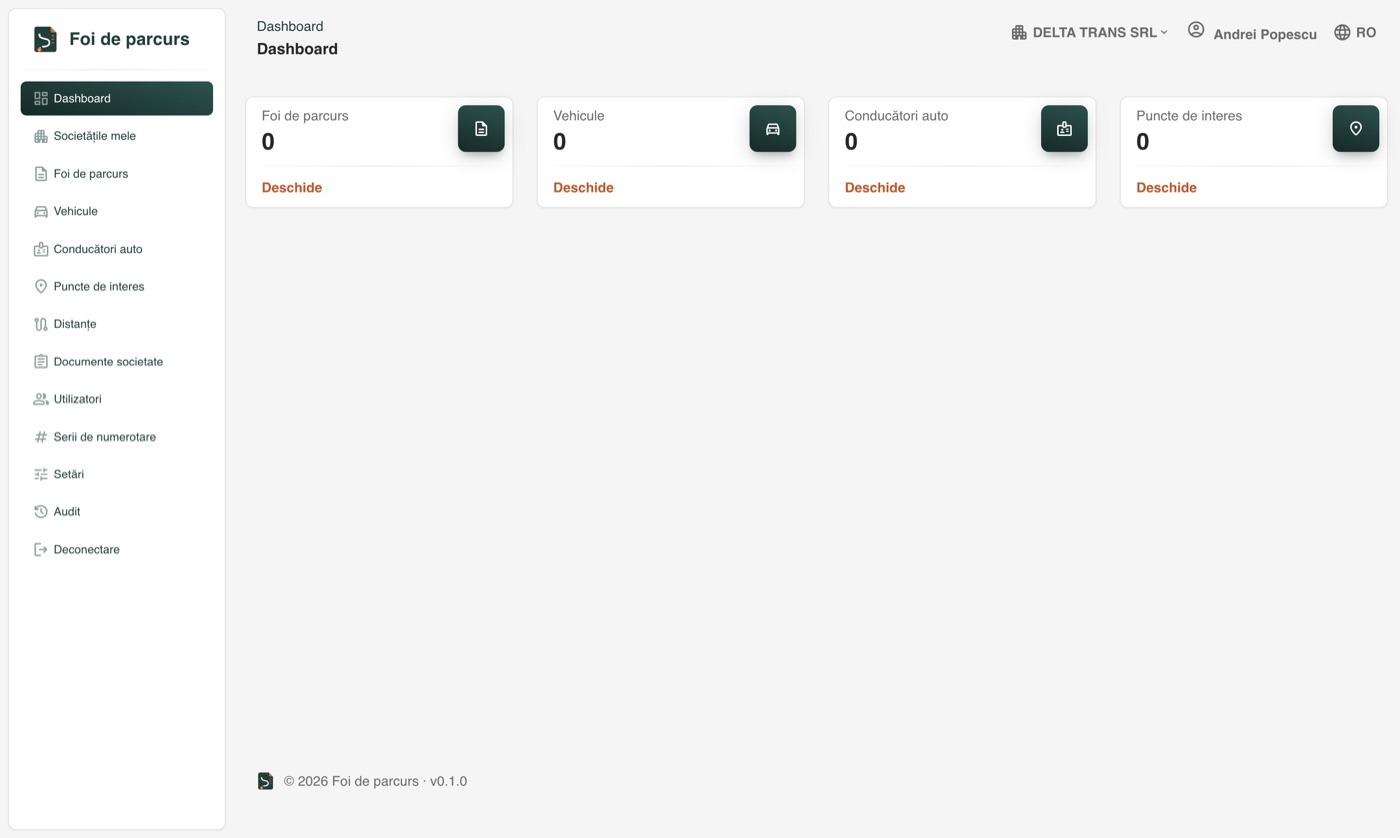Click the Foi de parcurs logo icon
Image resolution: width=1400 pixels, height=838 pixels.
click(45, 39)
